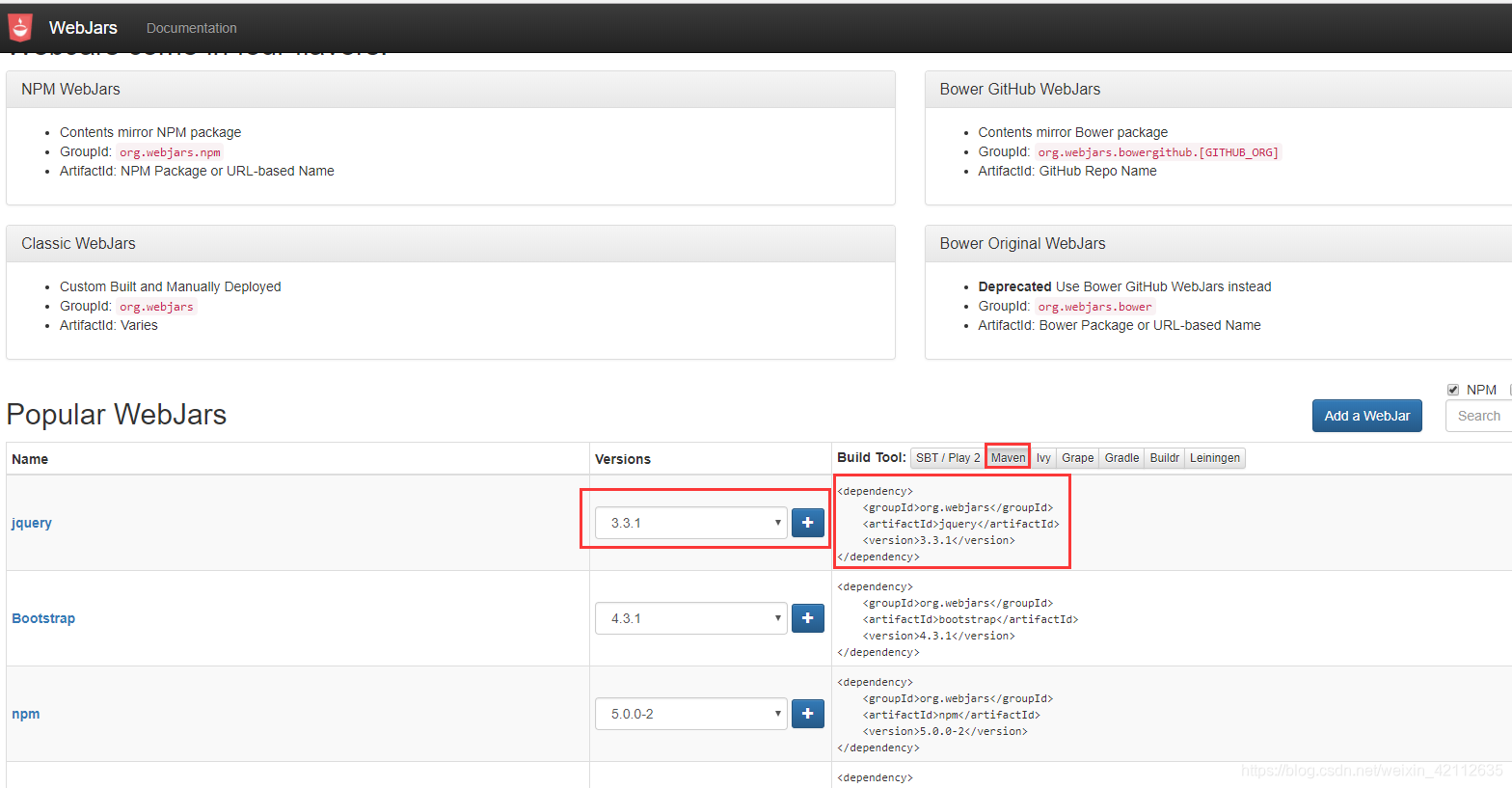The height and width of the screenshot is (788, 1512).
Task: Open the Bootstrap WebJar link
Action: pos(43,618)
